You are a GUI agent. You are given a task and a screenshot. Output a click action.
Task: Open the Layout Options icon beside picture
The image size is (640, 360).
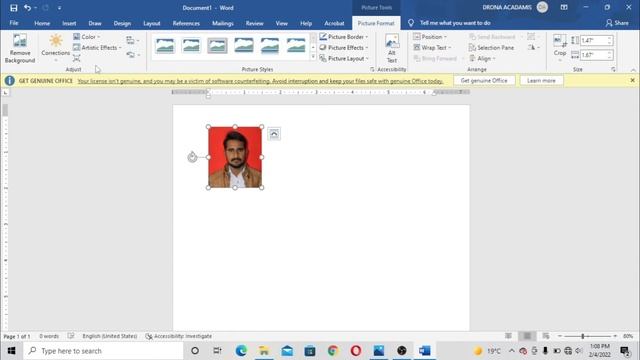point(274,134)
